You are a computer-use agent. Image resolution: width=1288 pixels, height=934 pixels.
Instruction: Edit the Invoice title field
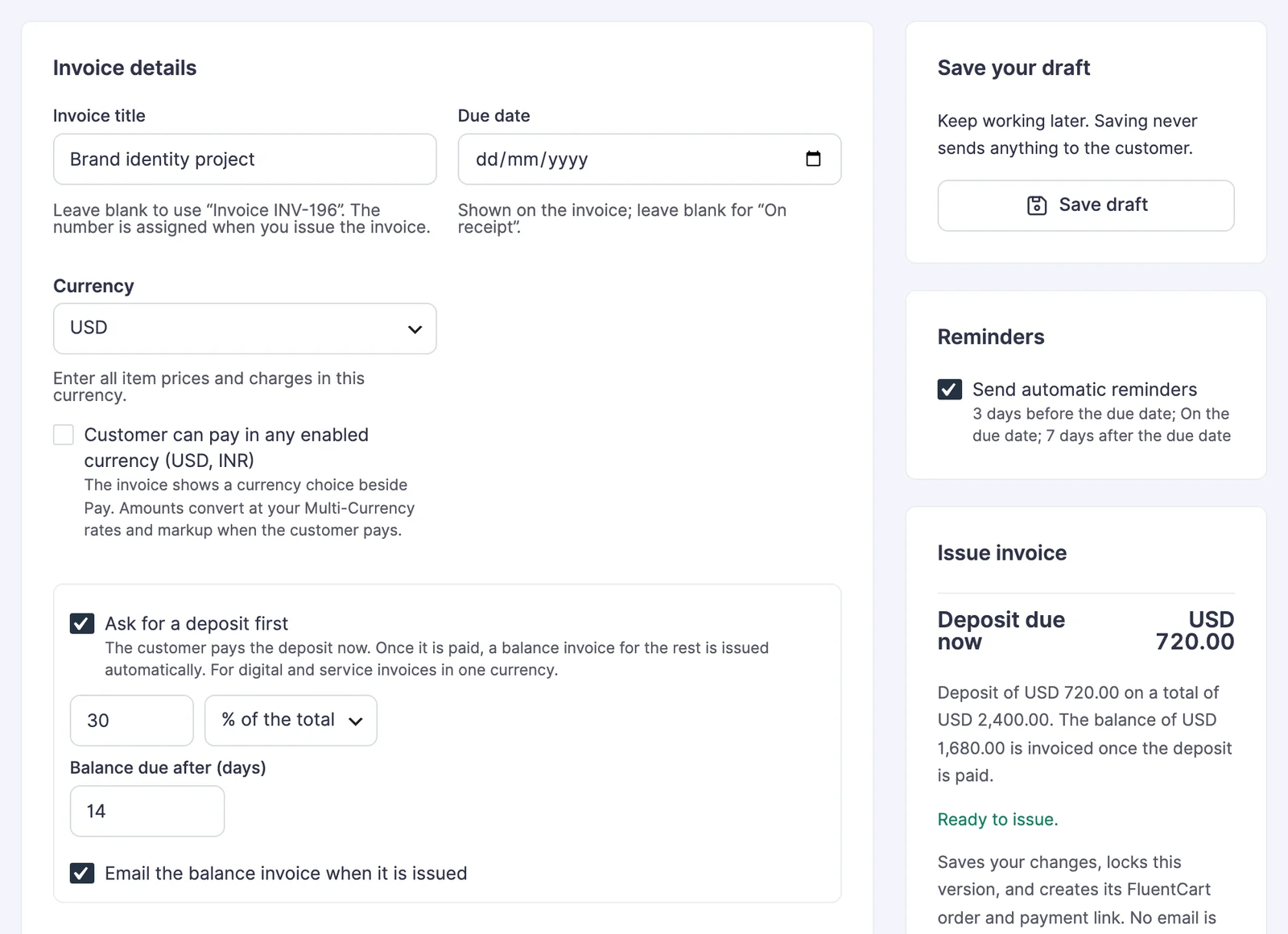pos(245,159)
